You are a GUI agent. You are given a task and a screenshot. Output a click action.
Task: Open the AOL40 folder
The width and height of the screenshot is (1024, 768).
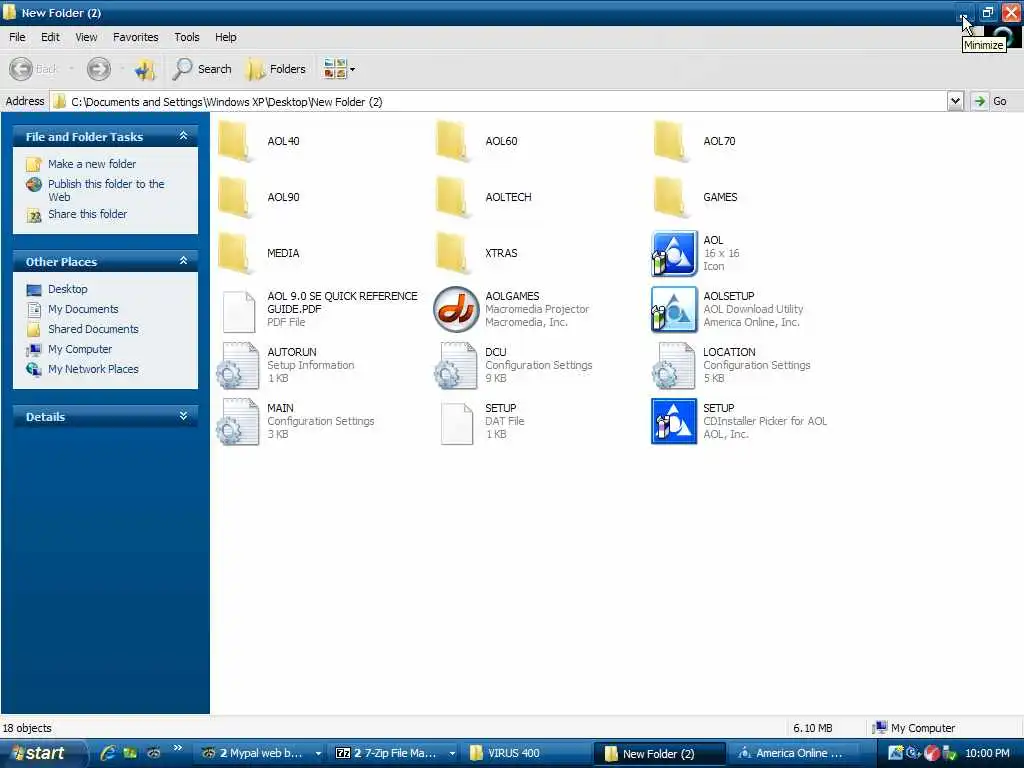(259, 141)
